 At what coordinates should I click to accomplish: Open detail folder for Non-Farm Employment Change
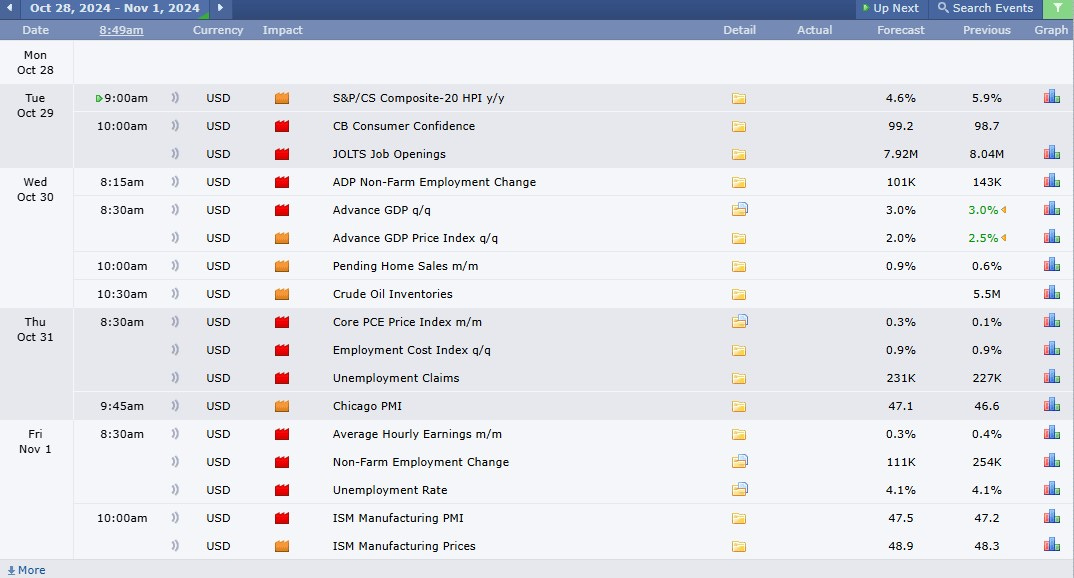pos(739,462)
